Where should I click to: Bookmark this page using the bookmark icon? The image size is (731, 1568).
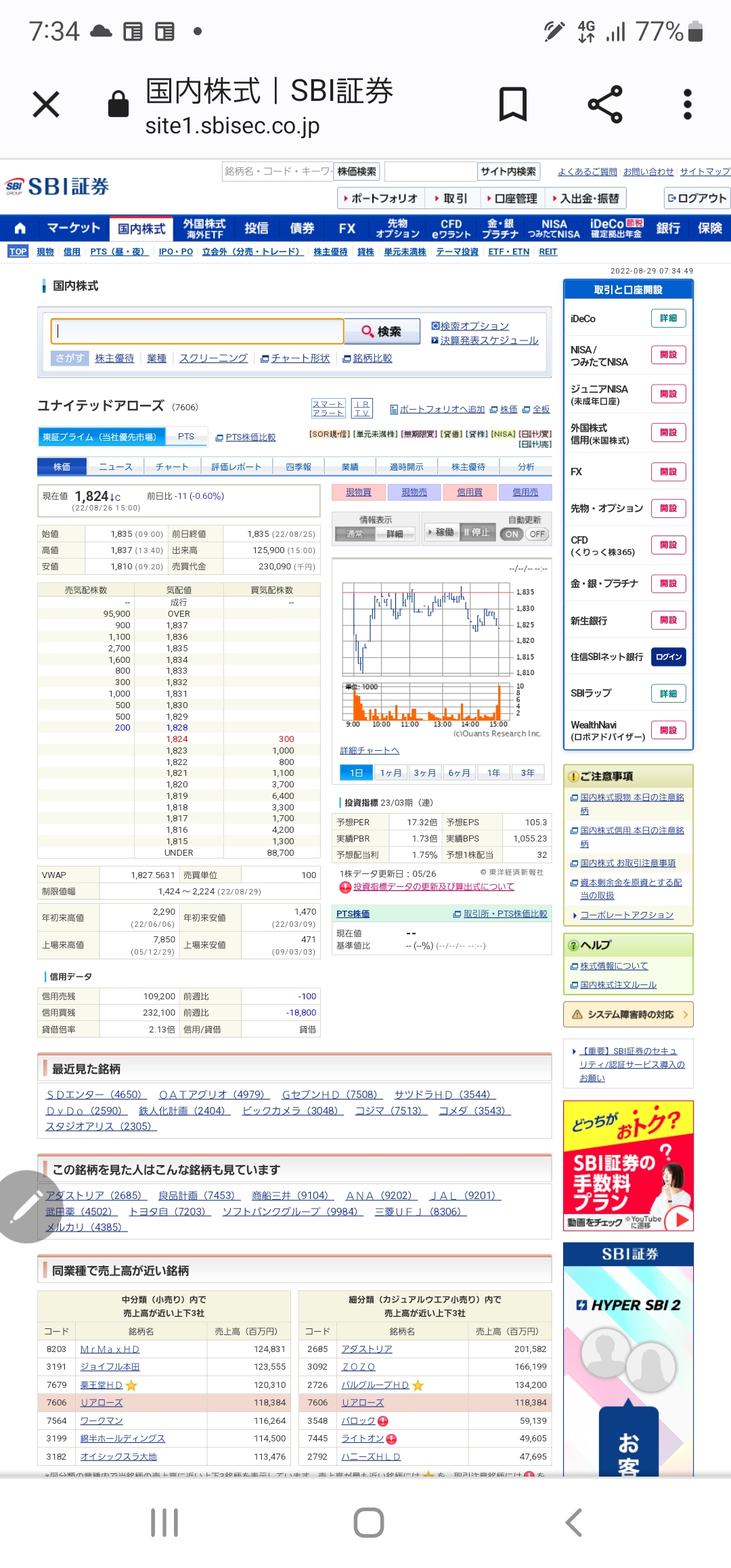[513, 104]
